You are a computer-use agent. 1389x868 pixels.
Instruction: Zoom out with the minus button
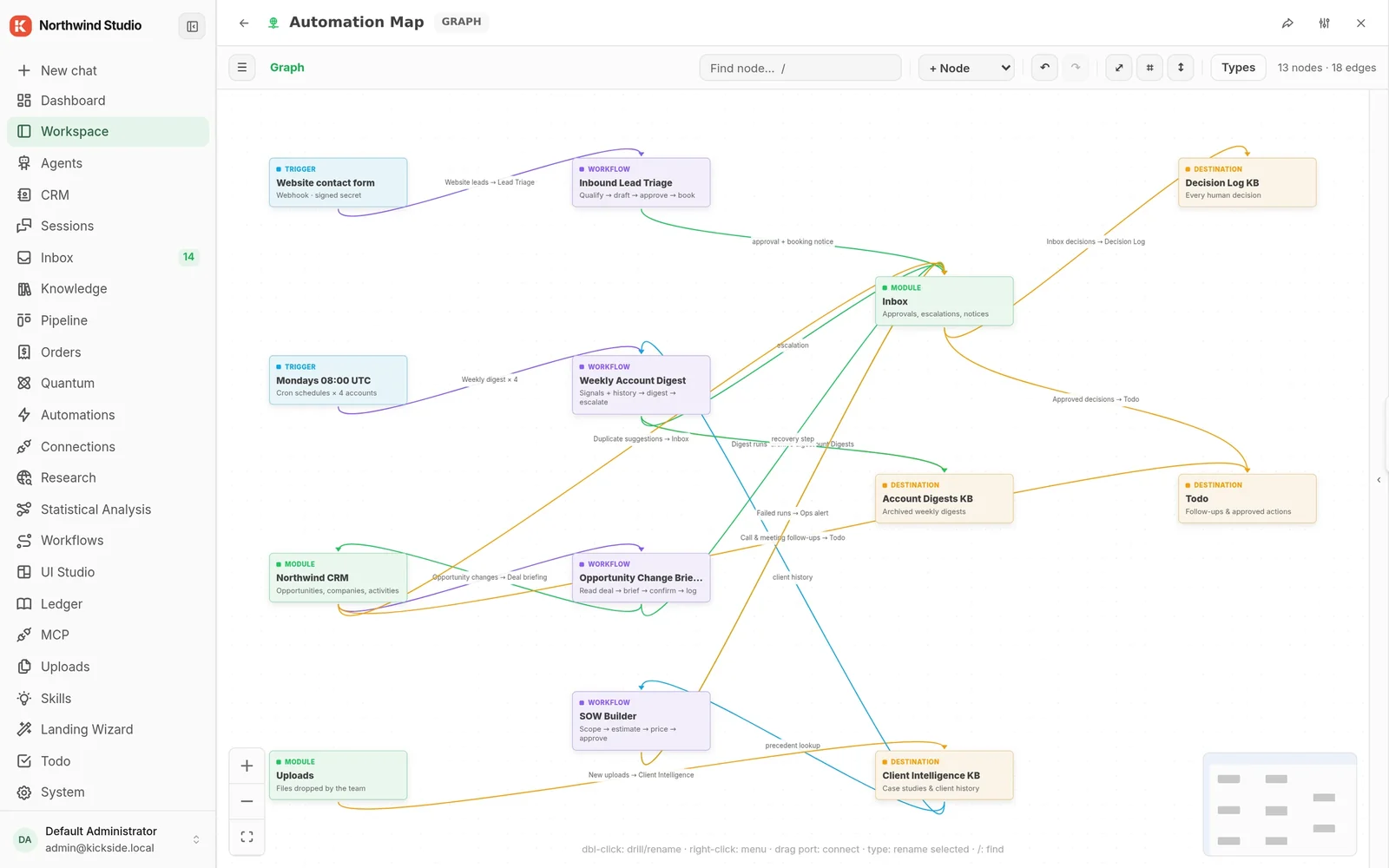point(247,801)
